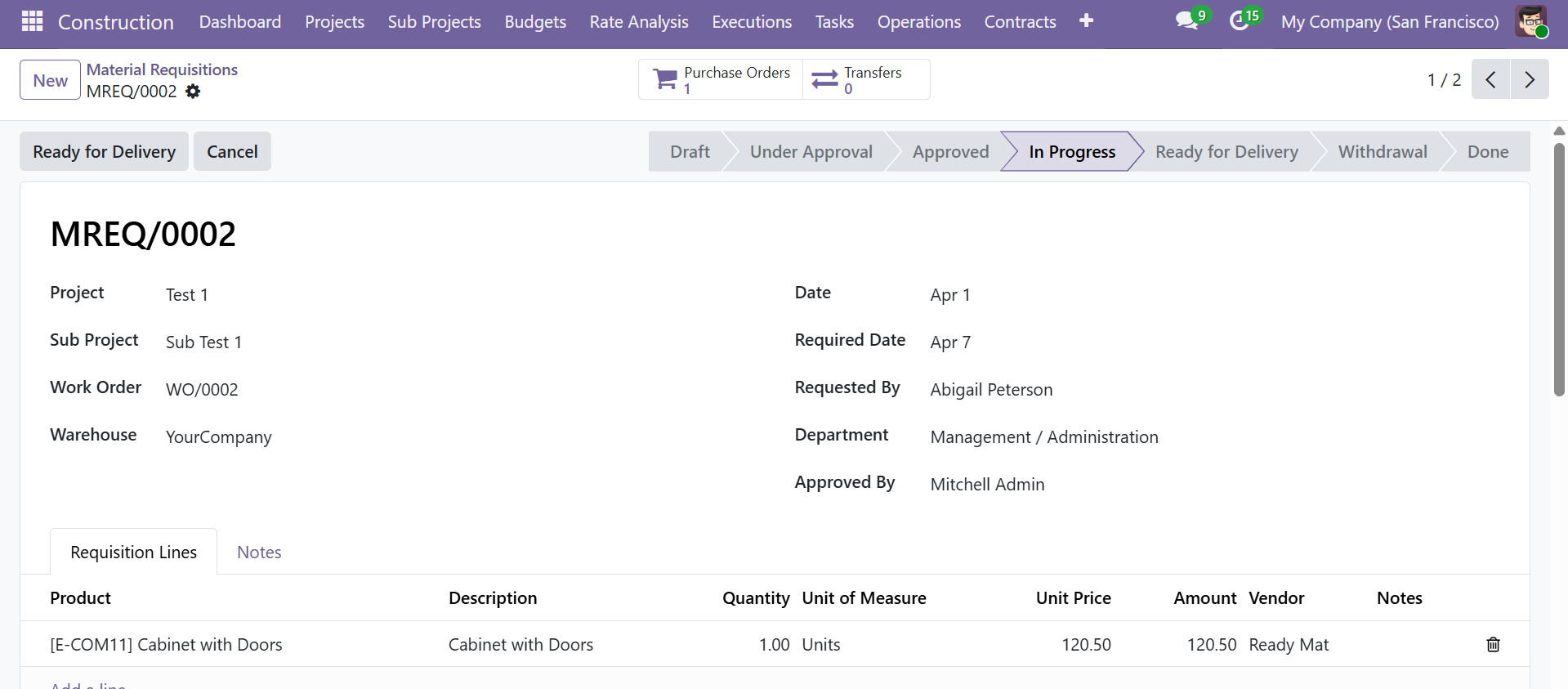Click the page vertical scrollbar thumb
The width and height of the screenshot is (1568, 689).
1559,270
